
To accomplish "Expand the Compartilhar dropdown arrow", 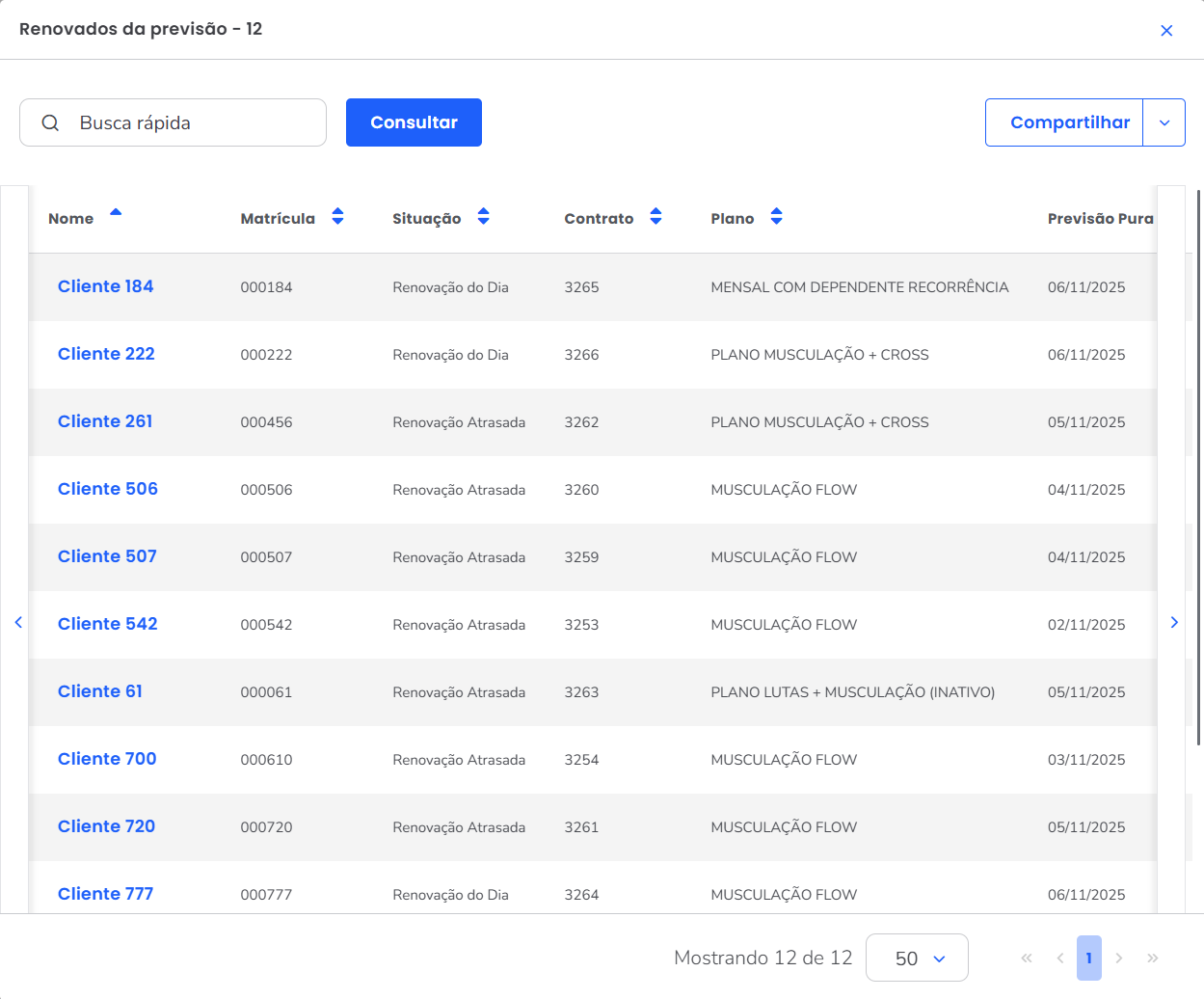I will pos(1164,122).
